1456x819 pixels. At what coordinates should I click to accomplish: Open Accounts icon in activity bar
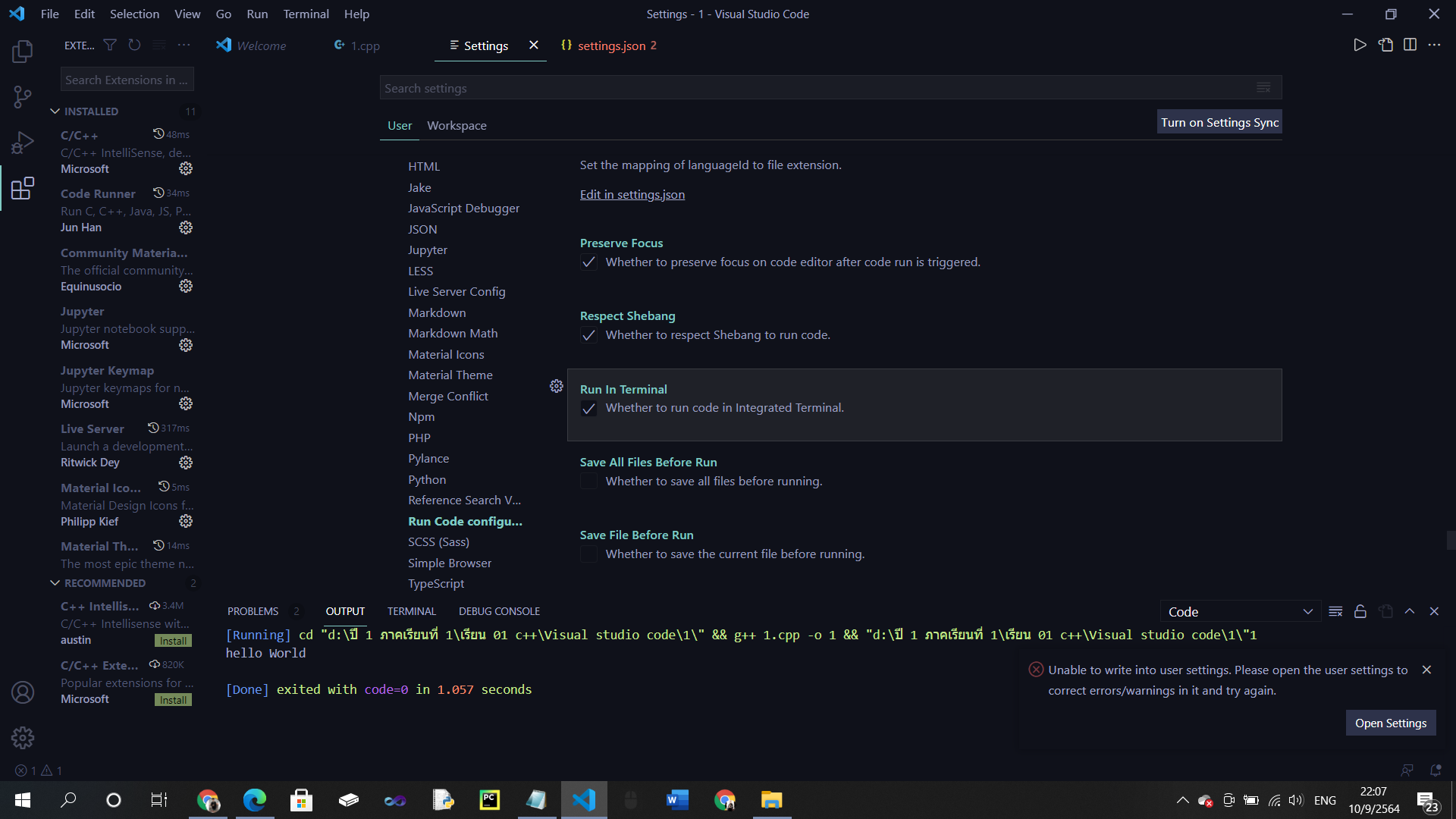23,692
